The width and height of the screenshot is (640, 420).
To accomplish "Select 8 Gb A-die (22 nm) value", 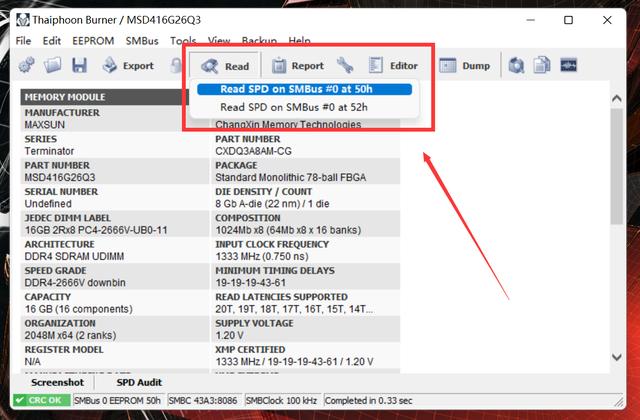I will 272,204.
